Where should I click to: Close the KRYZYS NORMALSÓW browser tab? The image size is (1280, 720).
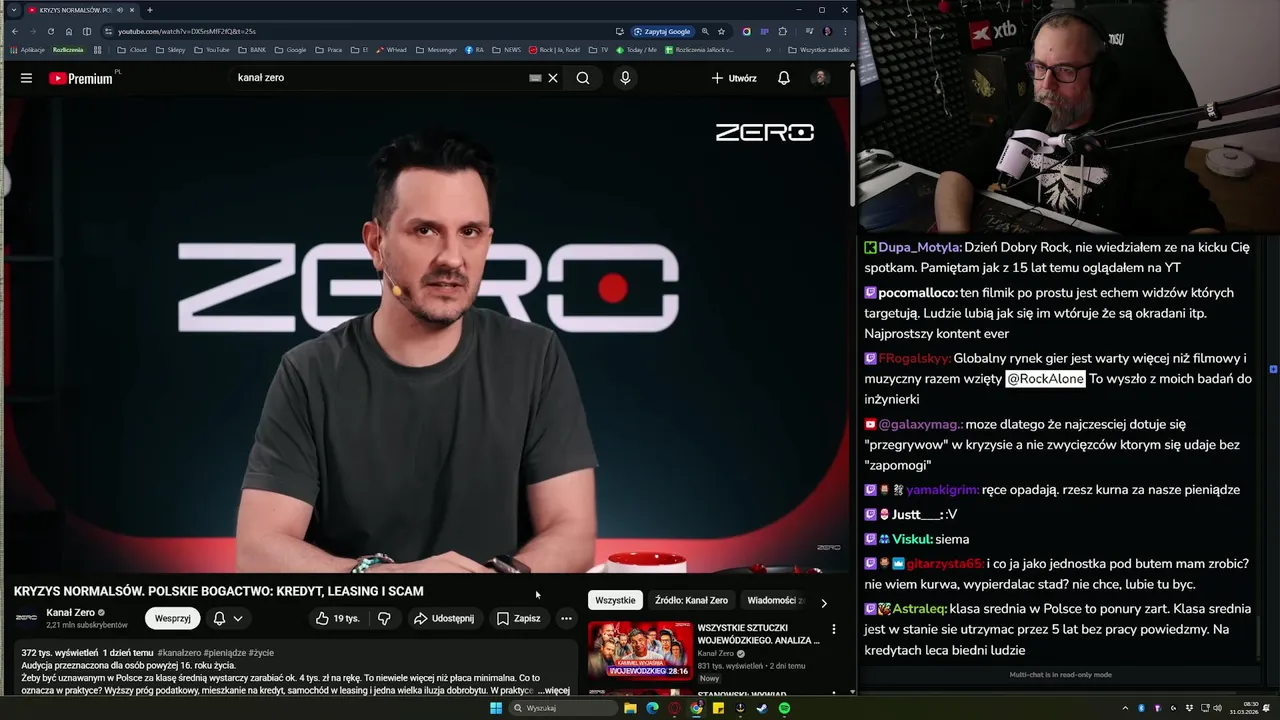coord(131,10)
